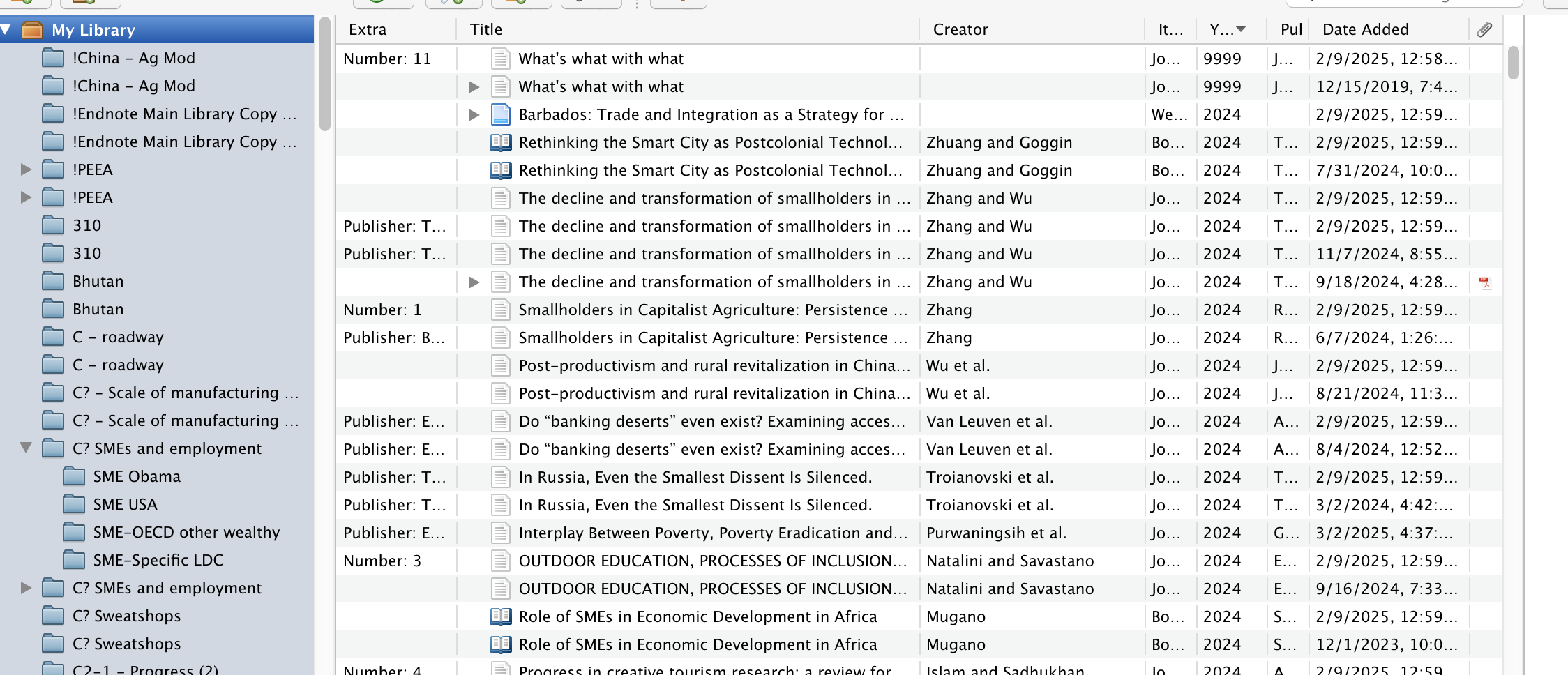
Task: Click Troianovski et al. in row added 2/9/2025
Action: pos(990,477)
